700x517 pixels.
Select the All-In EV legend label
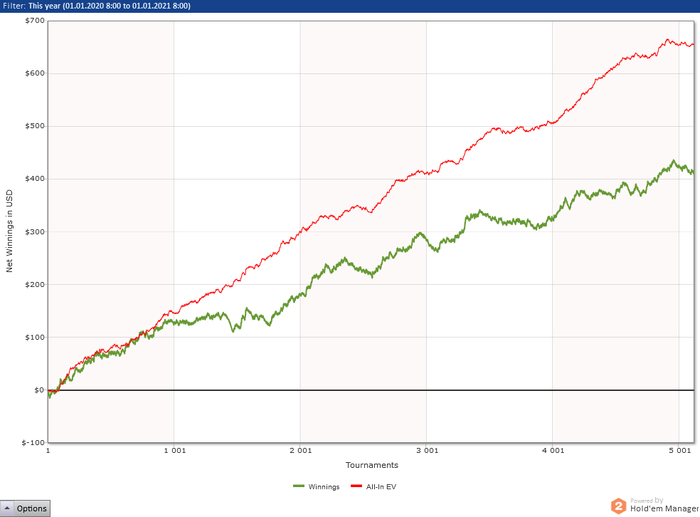pos(381,487)
